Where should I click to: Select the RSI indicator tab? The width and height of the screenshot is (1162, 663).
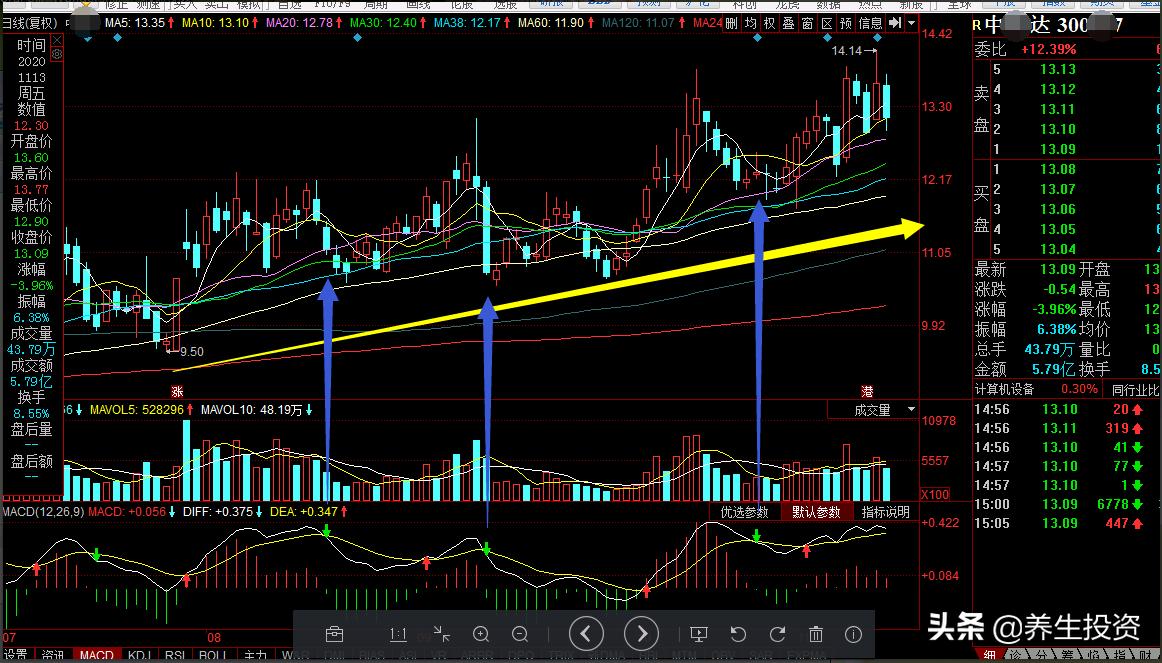click(x=176, y=656)
